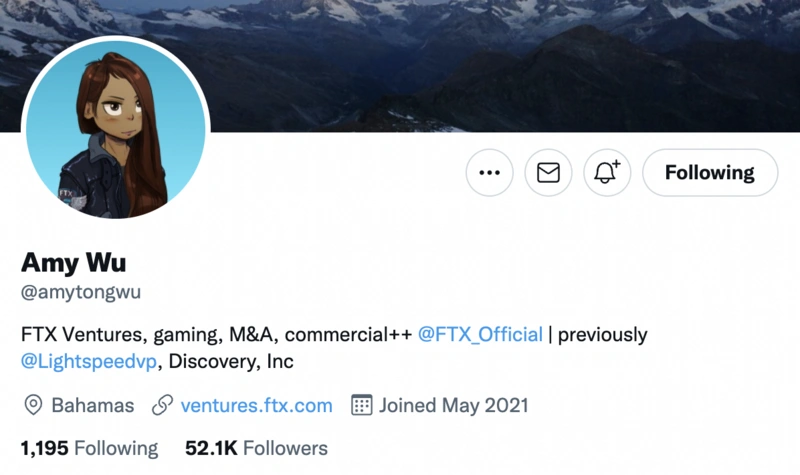Click the location pin icon

(33, 405)
